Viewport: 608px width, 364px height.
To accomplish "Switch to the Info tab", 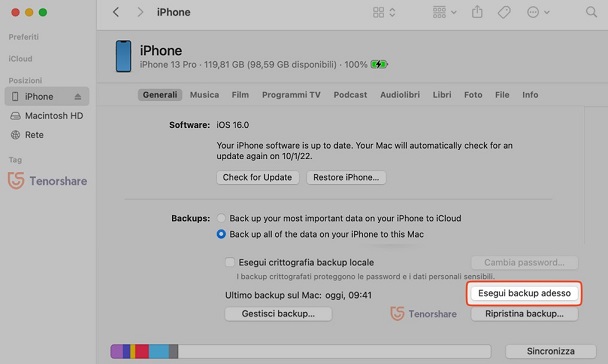I will (x=530, y=95).
